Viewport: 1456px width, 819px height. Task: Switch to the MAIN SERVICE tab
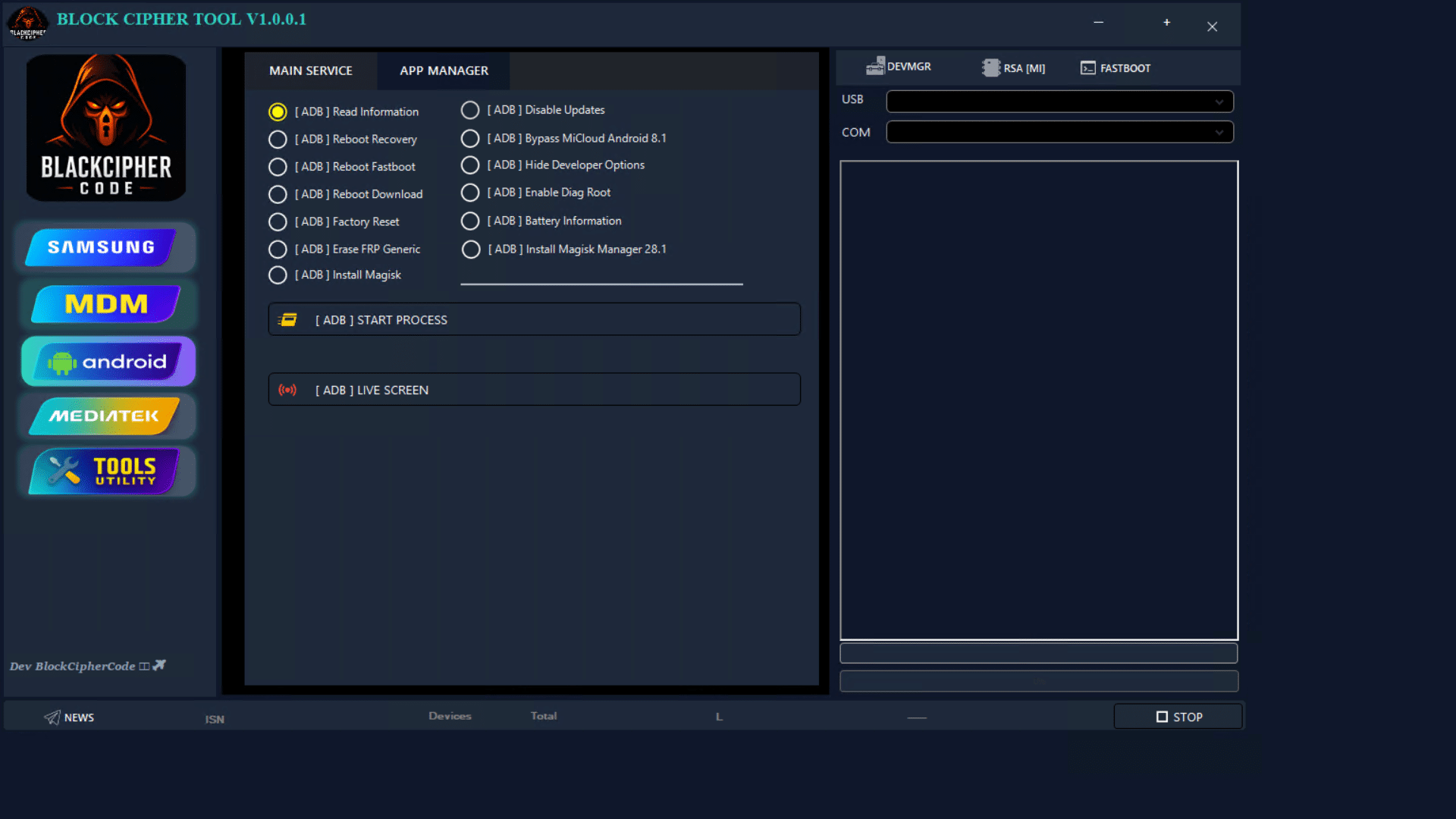click(311, 71)
